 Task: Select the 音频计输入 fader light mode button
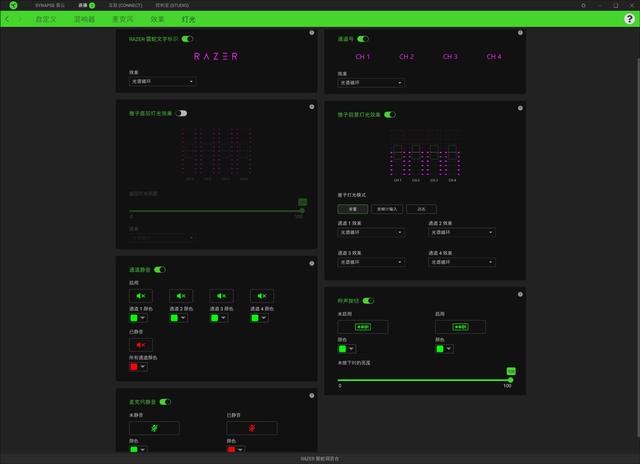pos(387,208)
